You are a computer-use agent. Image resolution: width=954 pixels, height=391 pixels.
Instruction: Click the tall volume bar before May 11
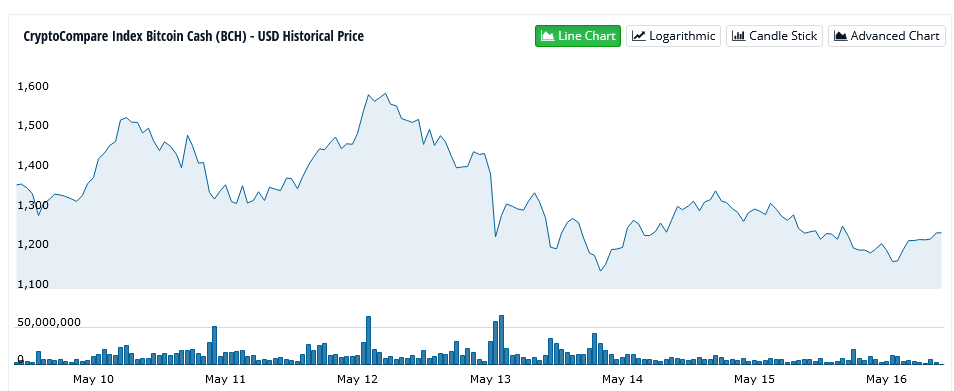tap(214, 345)
